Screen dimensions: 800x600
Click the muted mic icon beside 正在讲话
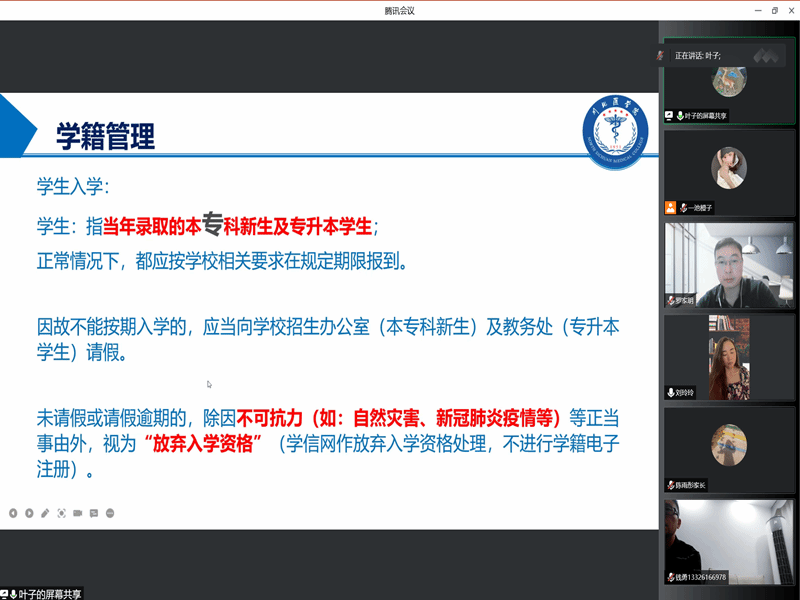(661, 55)
